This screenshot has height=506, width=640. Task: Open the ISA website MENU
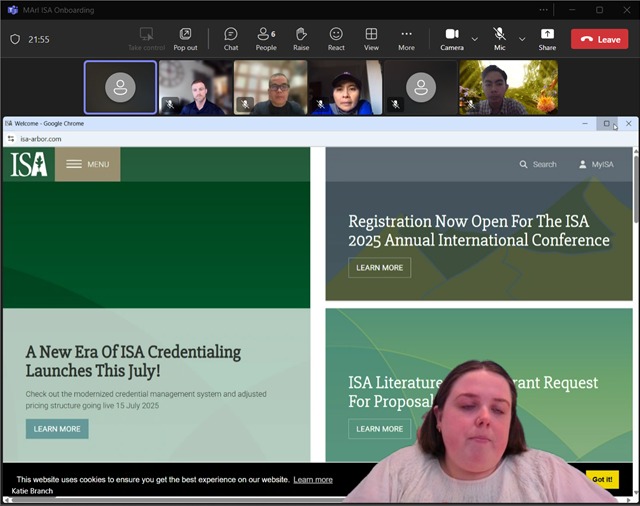[x=88, y=164]
